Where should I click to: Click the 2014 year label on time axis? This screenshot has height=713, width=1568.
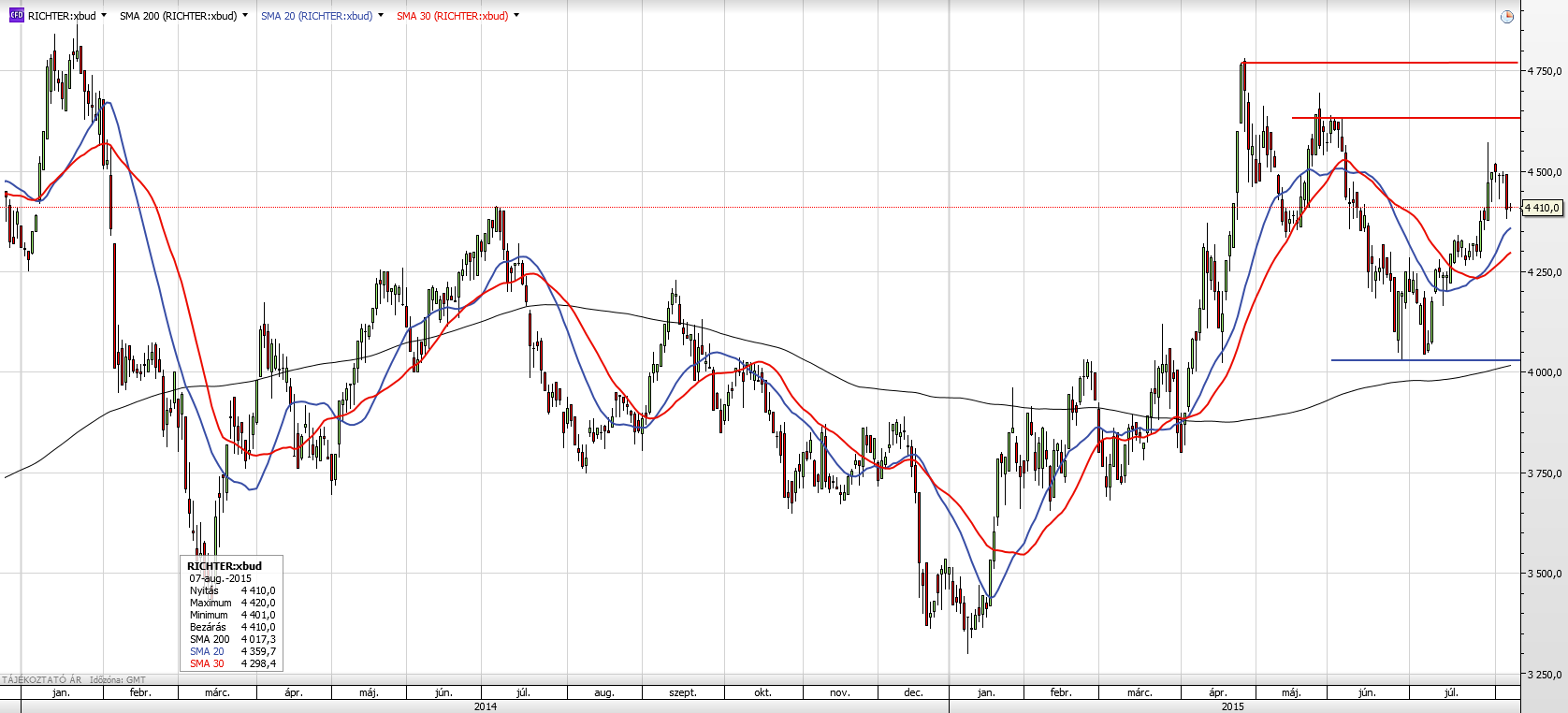coord(486,706)
